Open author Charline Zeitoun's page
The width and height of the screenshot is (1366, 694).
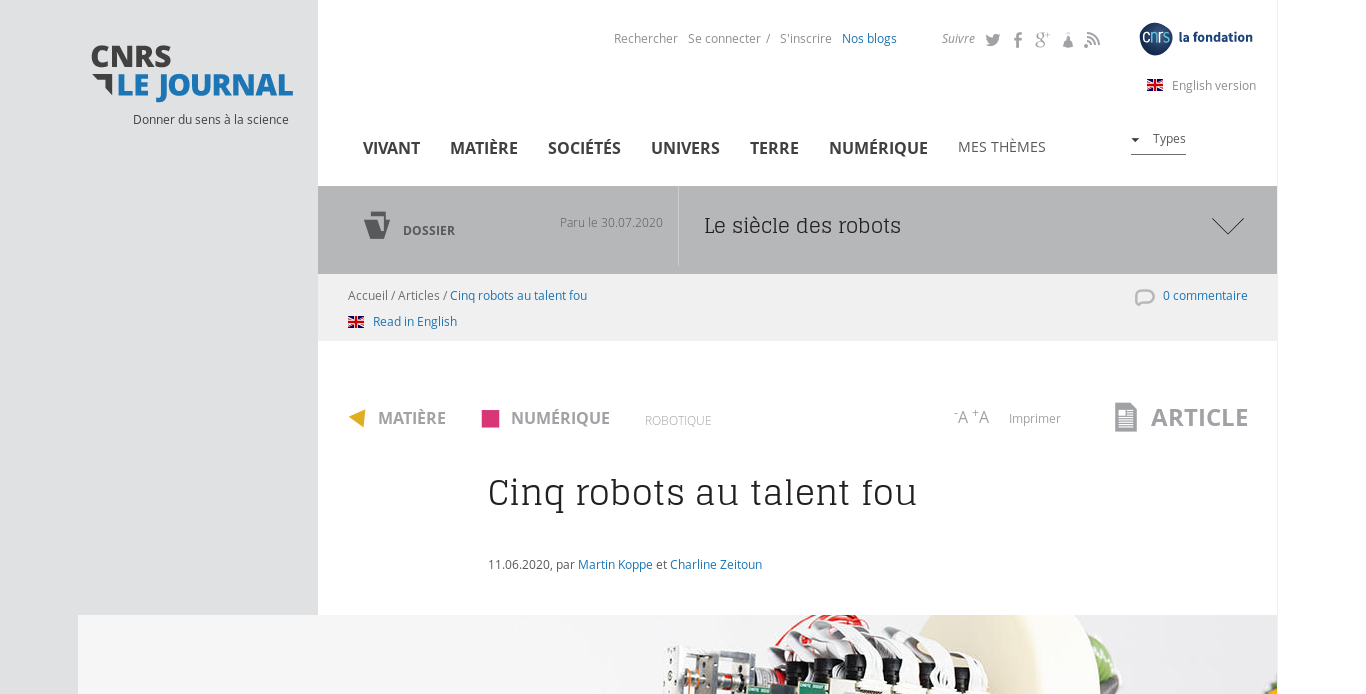716,565
